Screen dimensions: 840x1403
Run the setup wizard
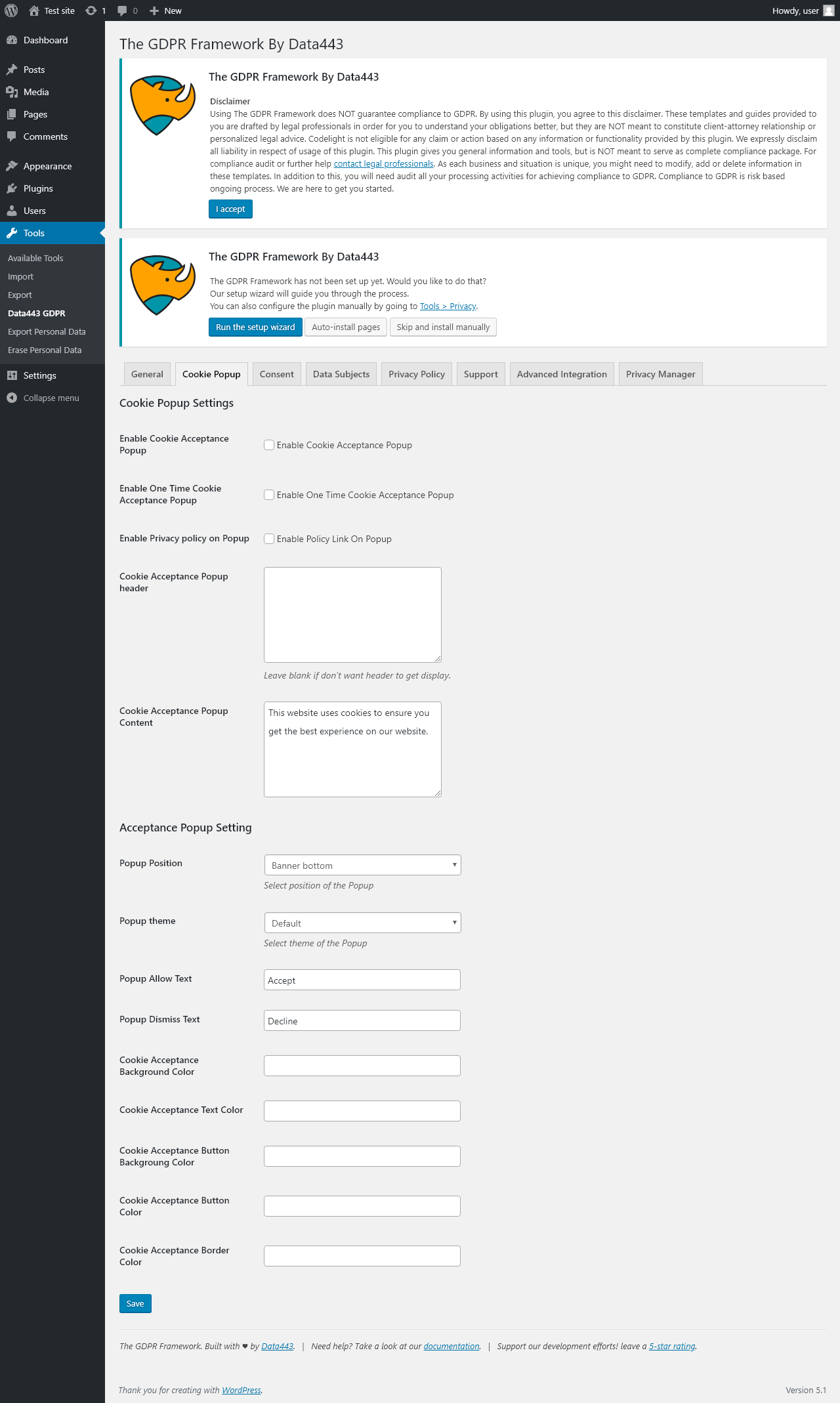coord(255,327)
